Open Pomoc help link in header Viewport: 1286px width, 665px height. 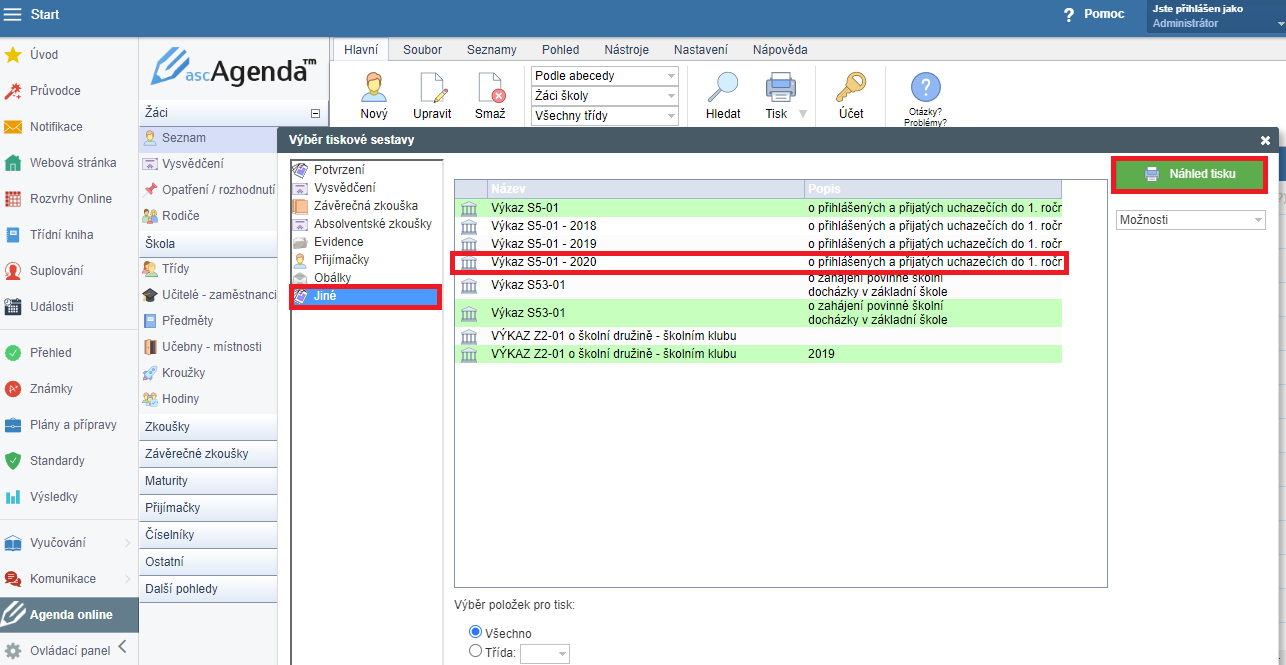pyautogui.click(x=1103, y=14)
